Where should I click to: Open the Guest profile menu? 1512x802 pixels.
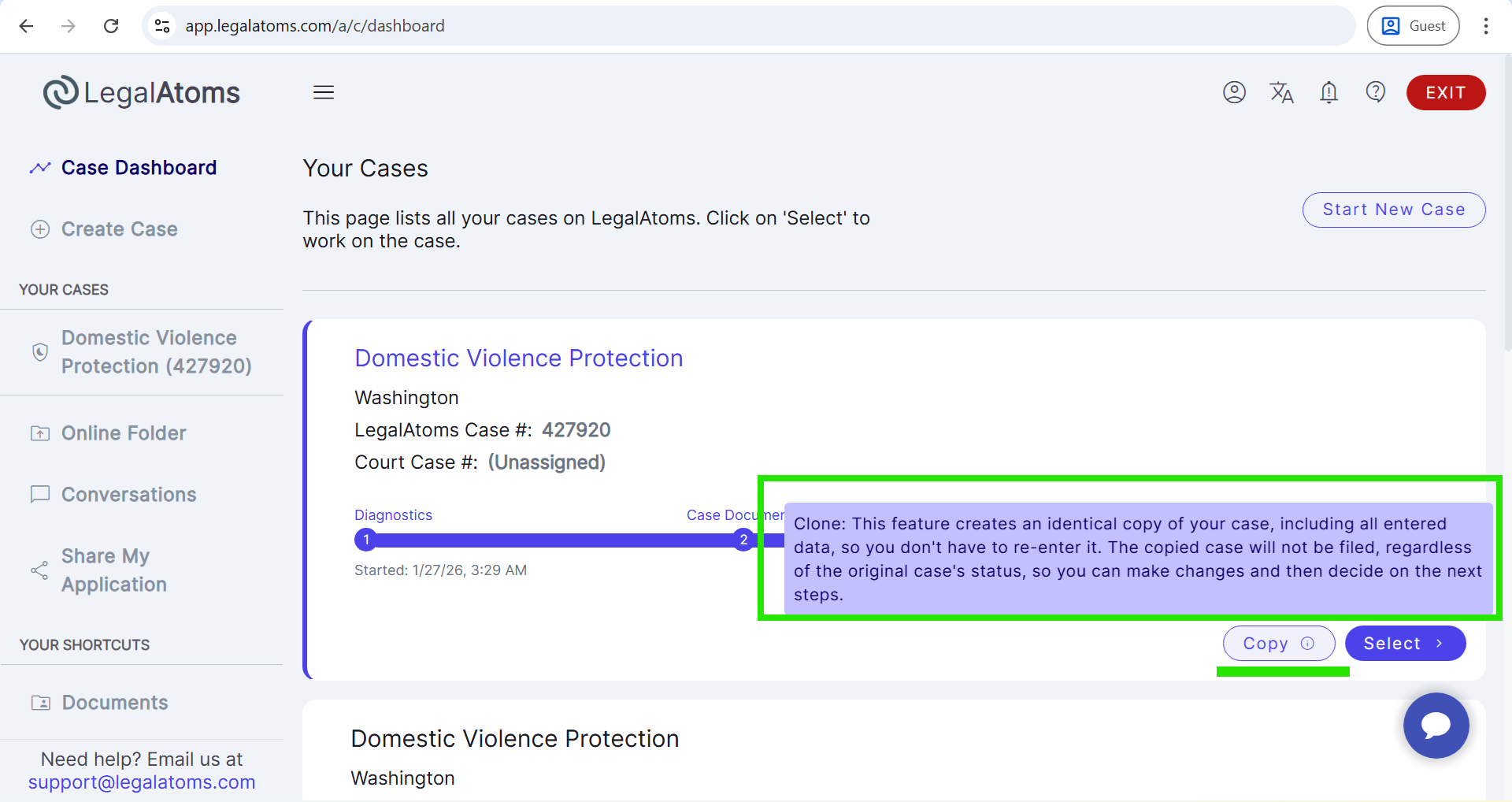(1413, 26)
